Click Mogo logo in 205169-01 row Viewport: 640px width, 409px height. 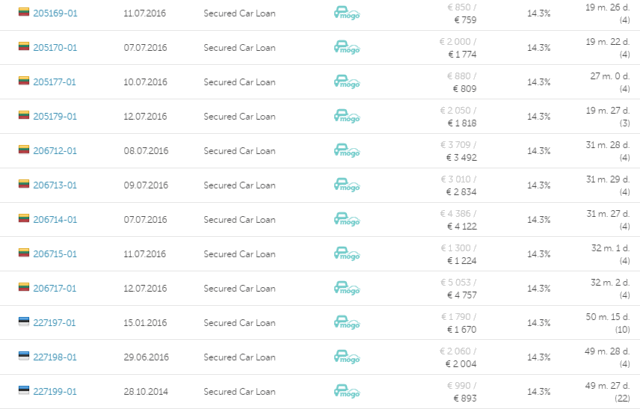[x=347, y=13]
